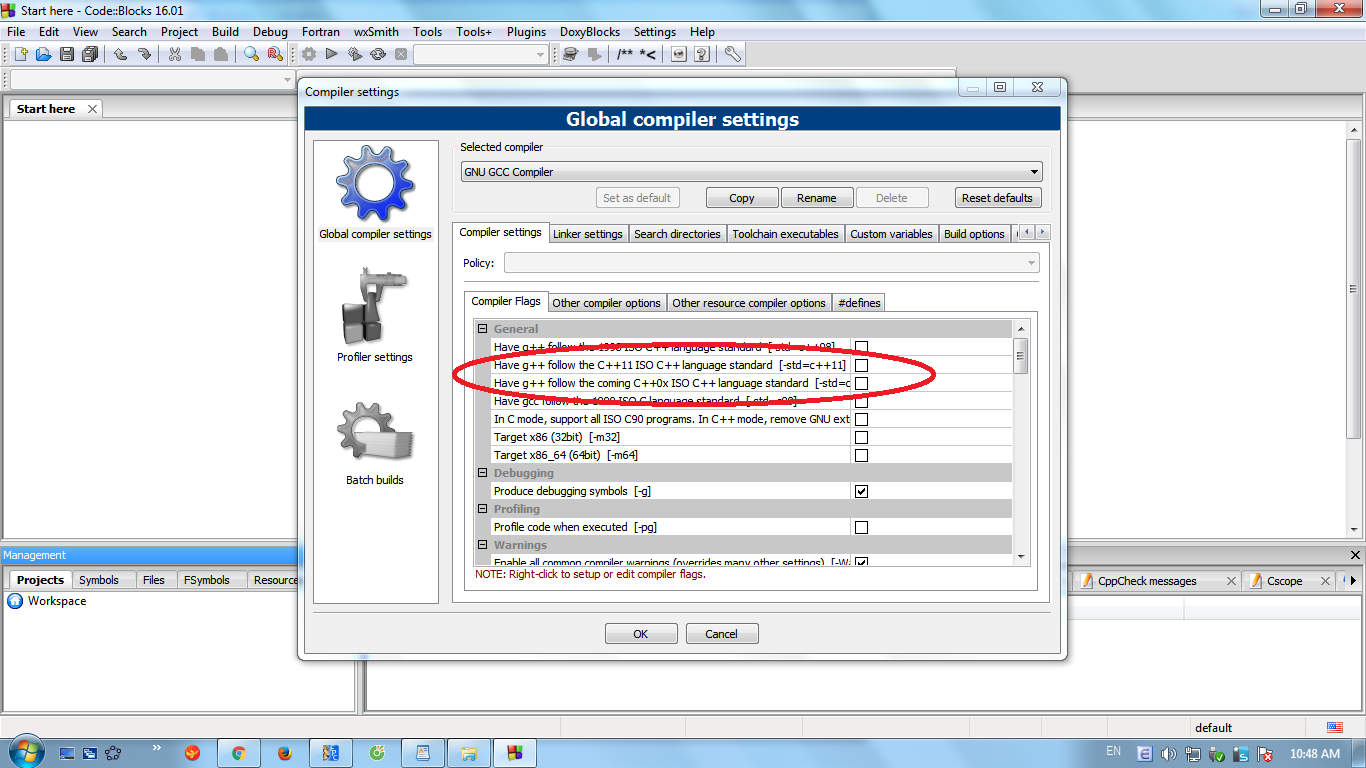Close the Start here editor tab
This screenshot has height=768, width=1366.
coord(92,109)
